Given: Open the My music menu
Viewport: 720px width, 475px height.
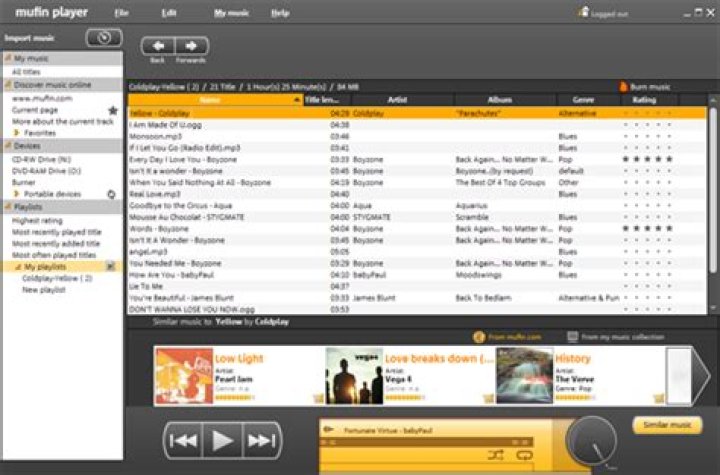Looking at the screenshot, I should pyautogui.click(x=231, y=13).
